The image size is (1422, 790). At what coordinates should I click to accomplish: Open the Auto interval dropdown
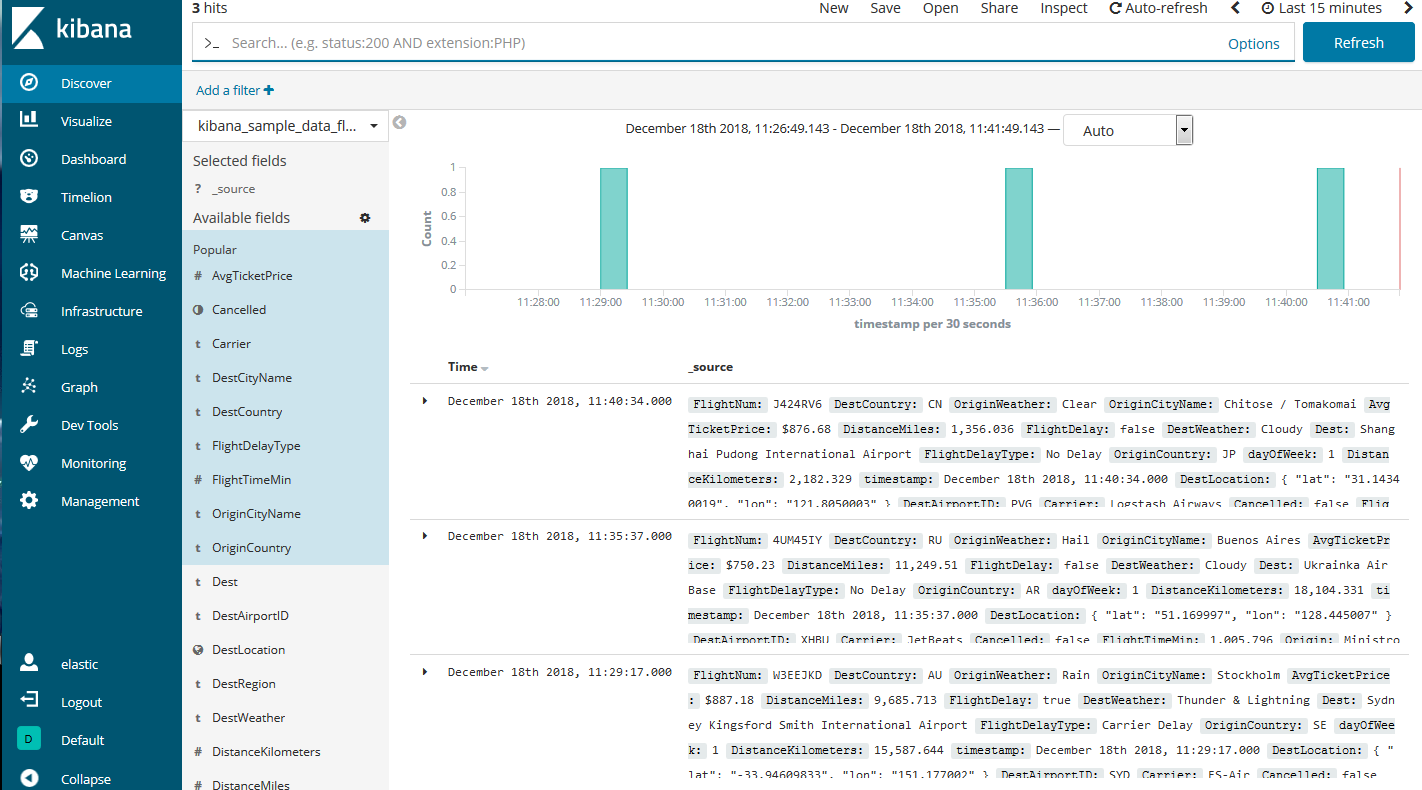point(1128,130)
